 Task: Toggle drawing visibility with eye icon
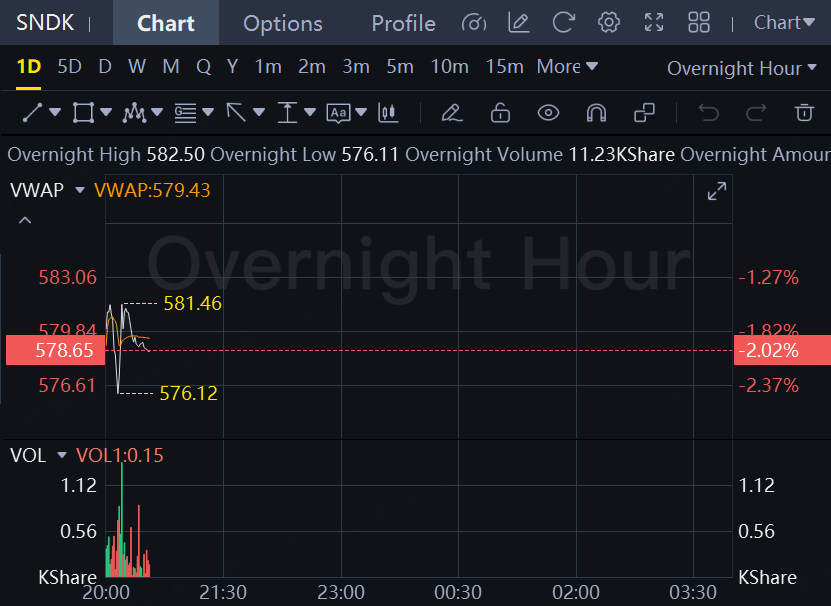(x=548, y=113)
